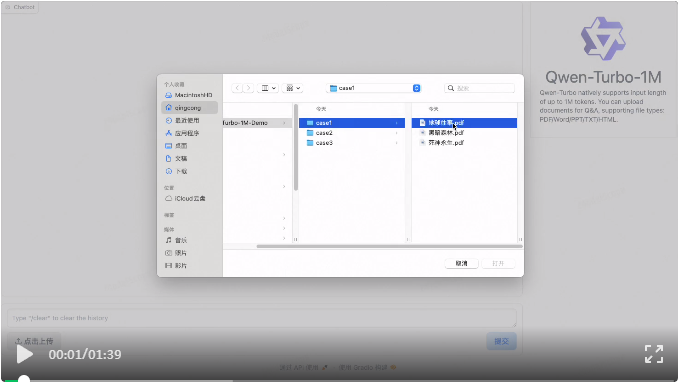Click the blue submit button
679x382 pixels.
[x=501, y=341]
